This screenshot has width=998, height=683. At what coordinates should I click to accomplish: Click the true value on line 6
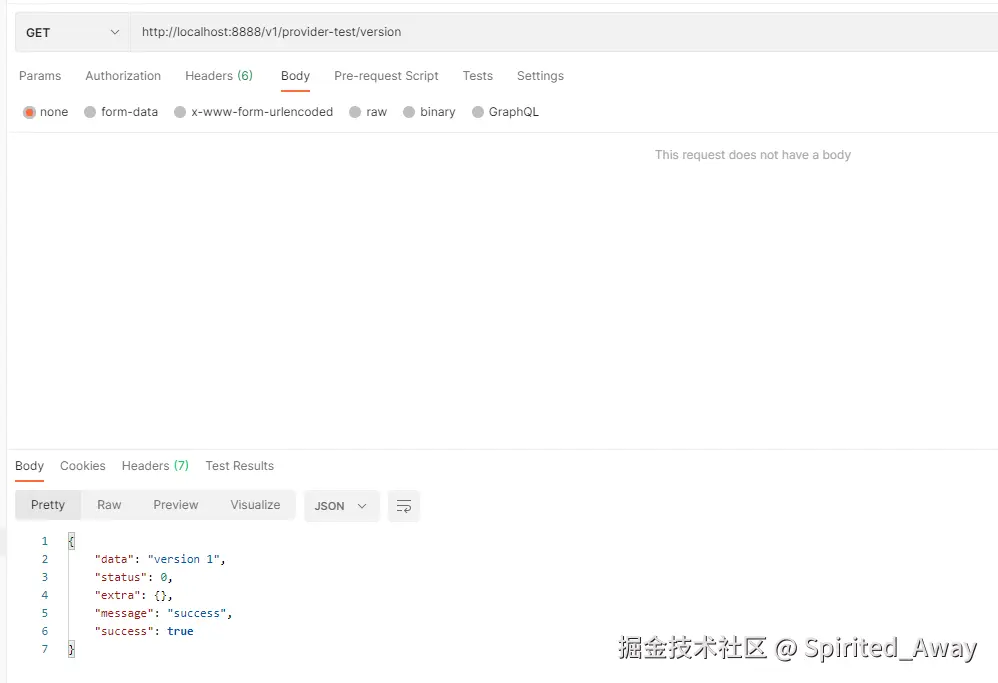click(x=180, y=631)
